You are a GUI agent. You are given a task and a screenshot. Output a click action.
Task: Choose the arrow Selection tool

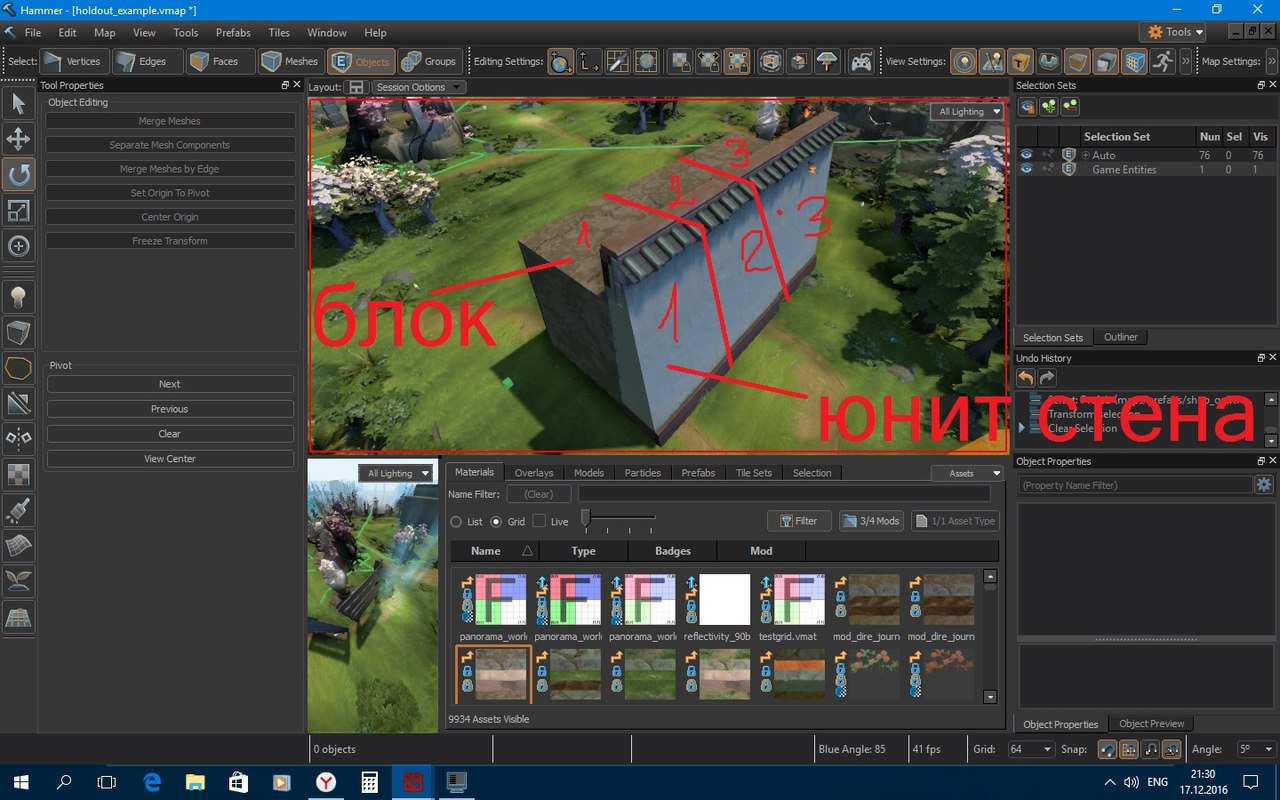click(19, 103)
